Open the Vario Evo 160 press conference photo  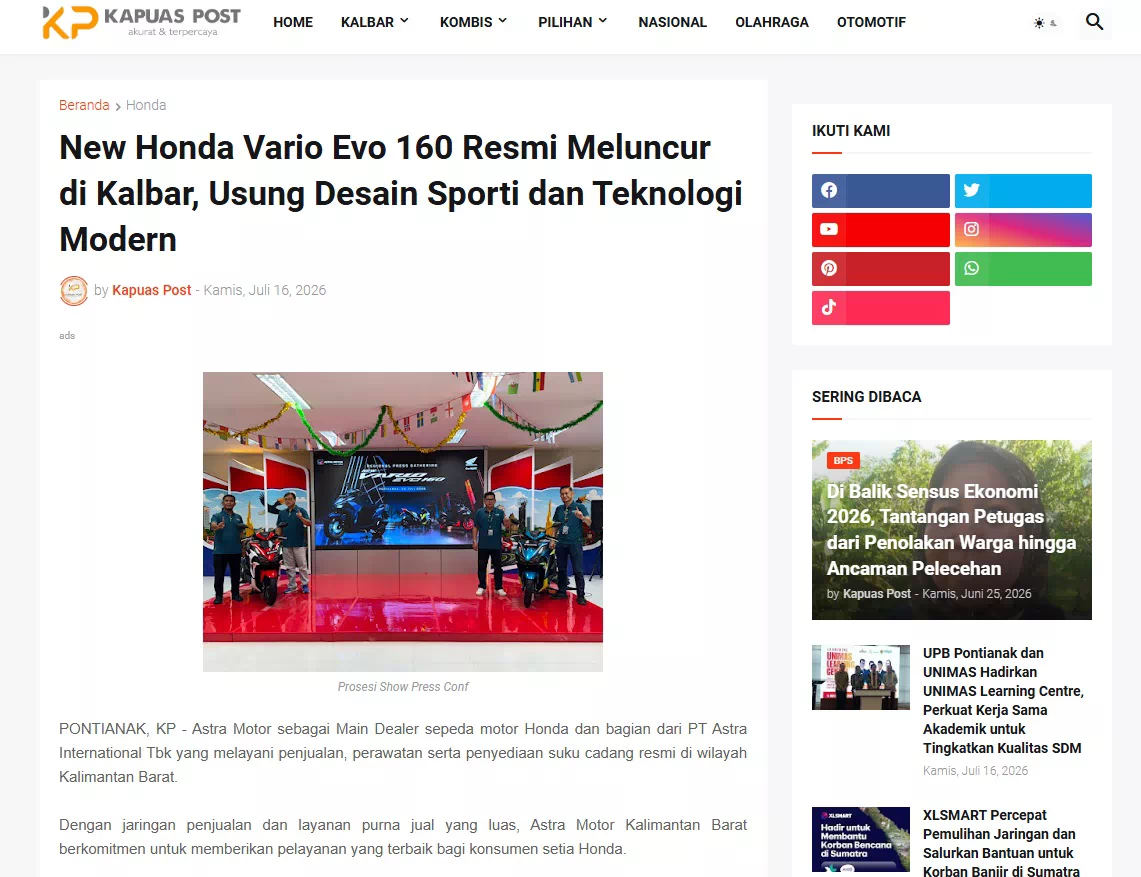(x=402, y=521)
